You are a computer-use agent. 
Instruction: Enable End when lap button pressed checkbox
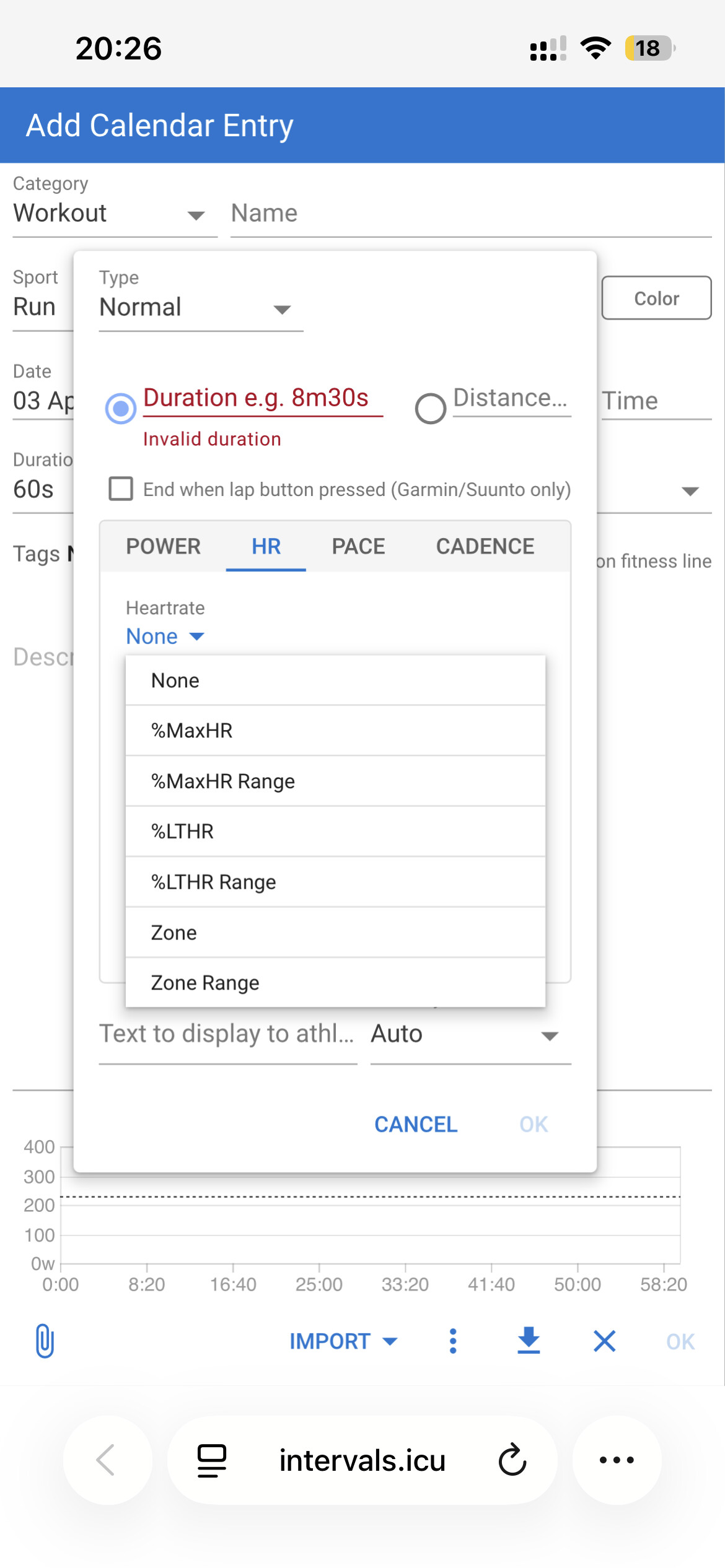[x=121, y=489]
